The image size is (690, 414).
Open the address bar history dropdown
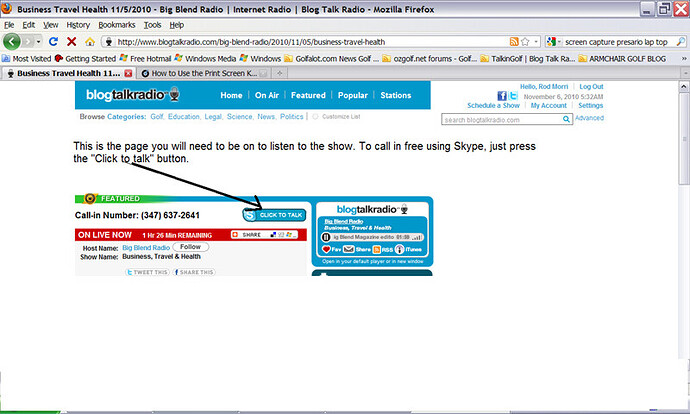[x=536, y=42]
